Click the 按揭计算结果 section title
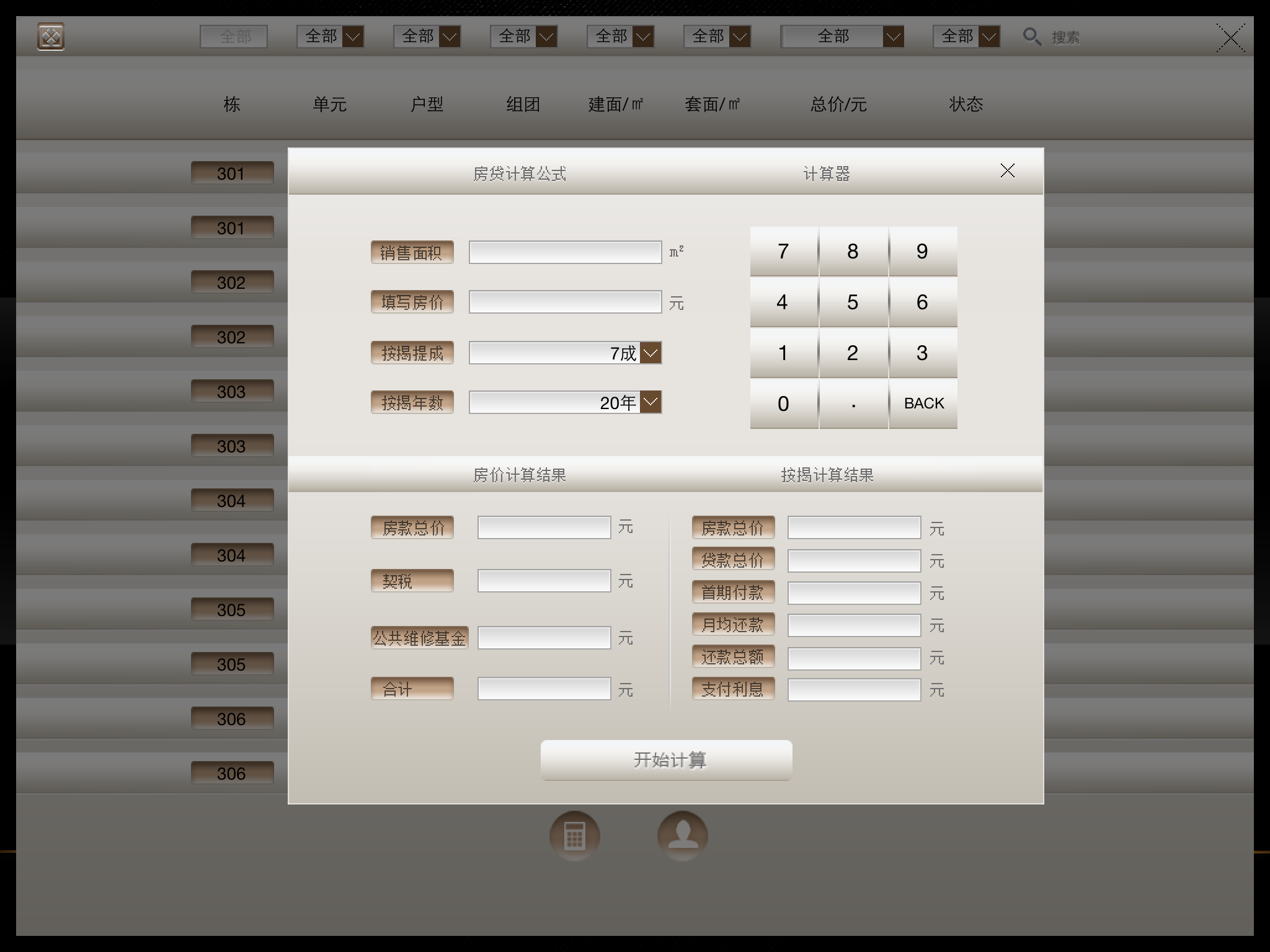 coord(827,475)
